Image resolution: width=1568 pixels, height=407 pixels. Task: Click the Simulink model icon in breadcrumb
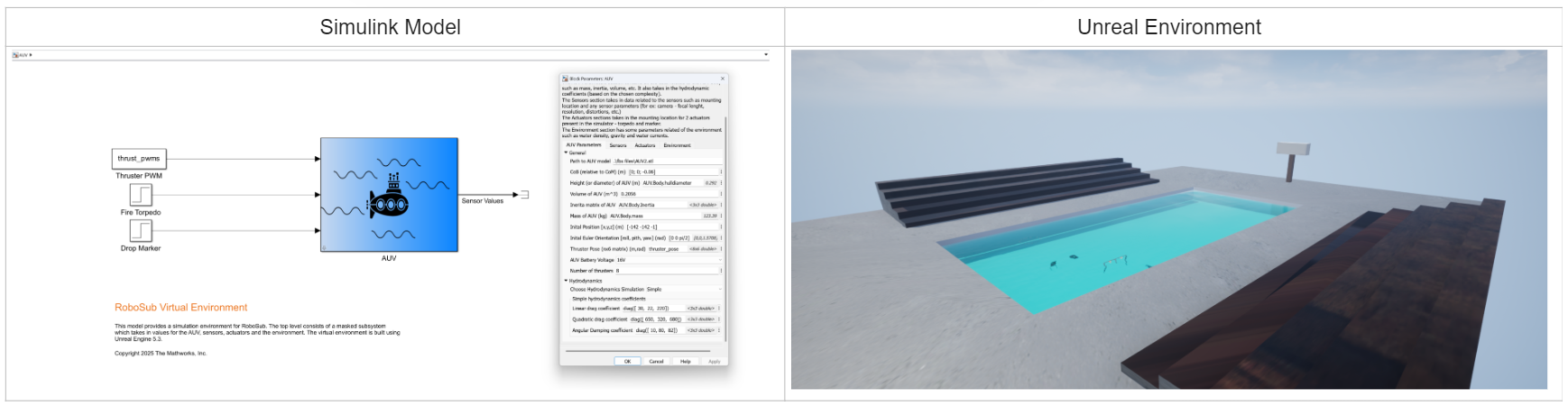(15, 55)
